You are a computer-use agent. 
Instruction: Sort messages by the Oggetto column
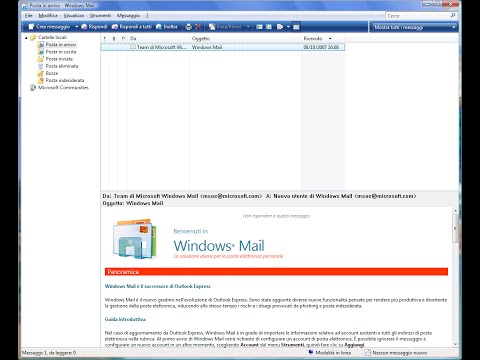[245, 39]
